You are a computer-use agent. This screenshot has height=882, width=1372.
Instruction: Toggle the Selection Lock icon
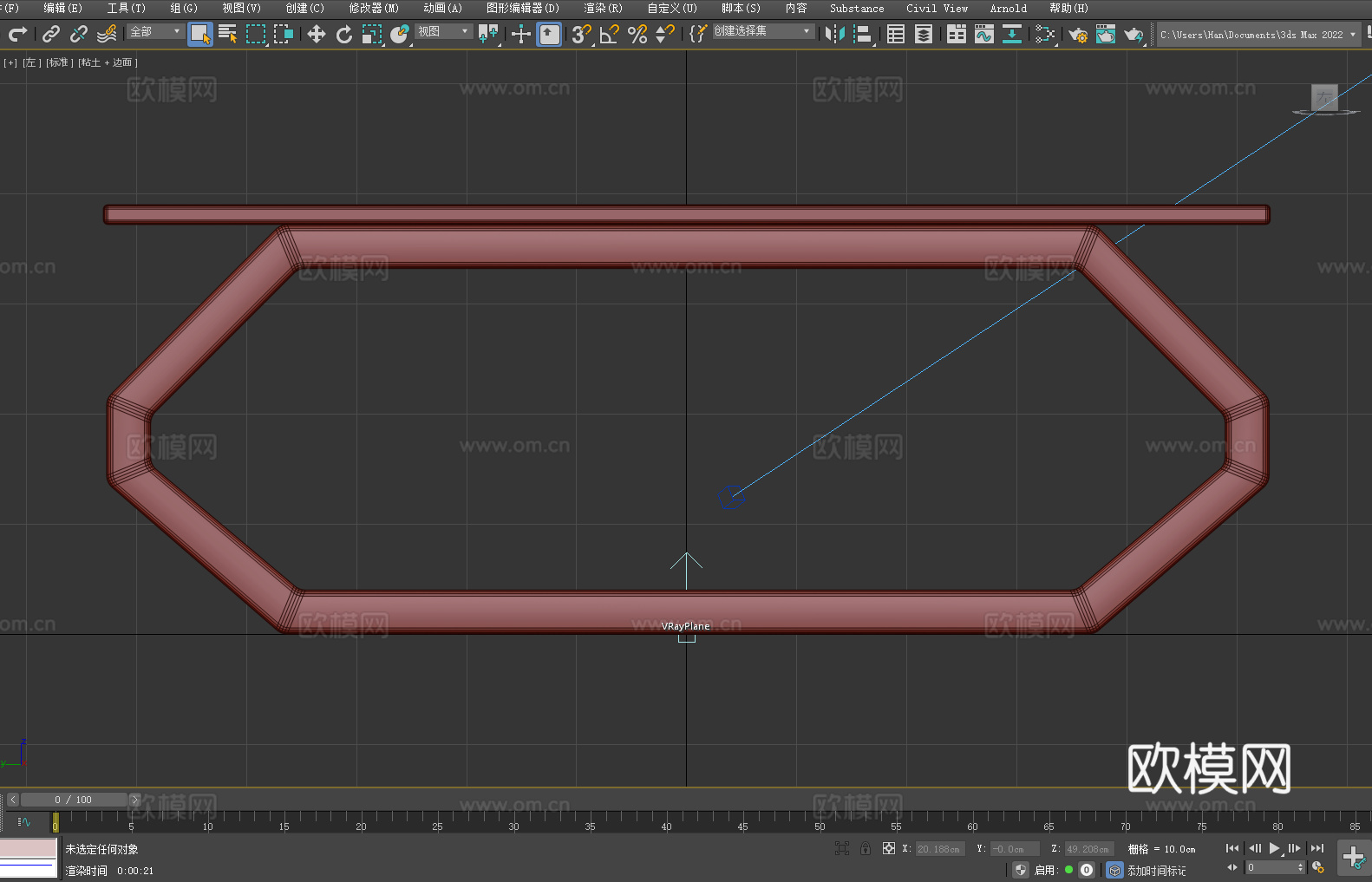[x=866, y=848]
